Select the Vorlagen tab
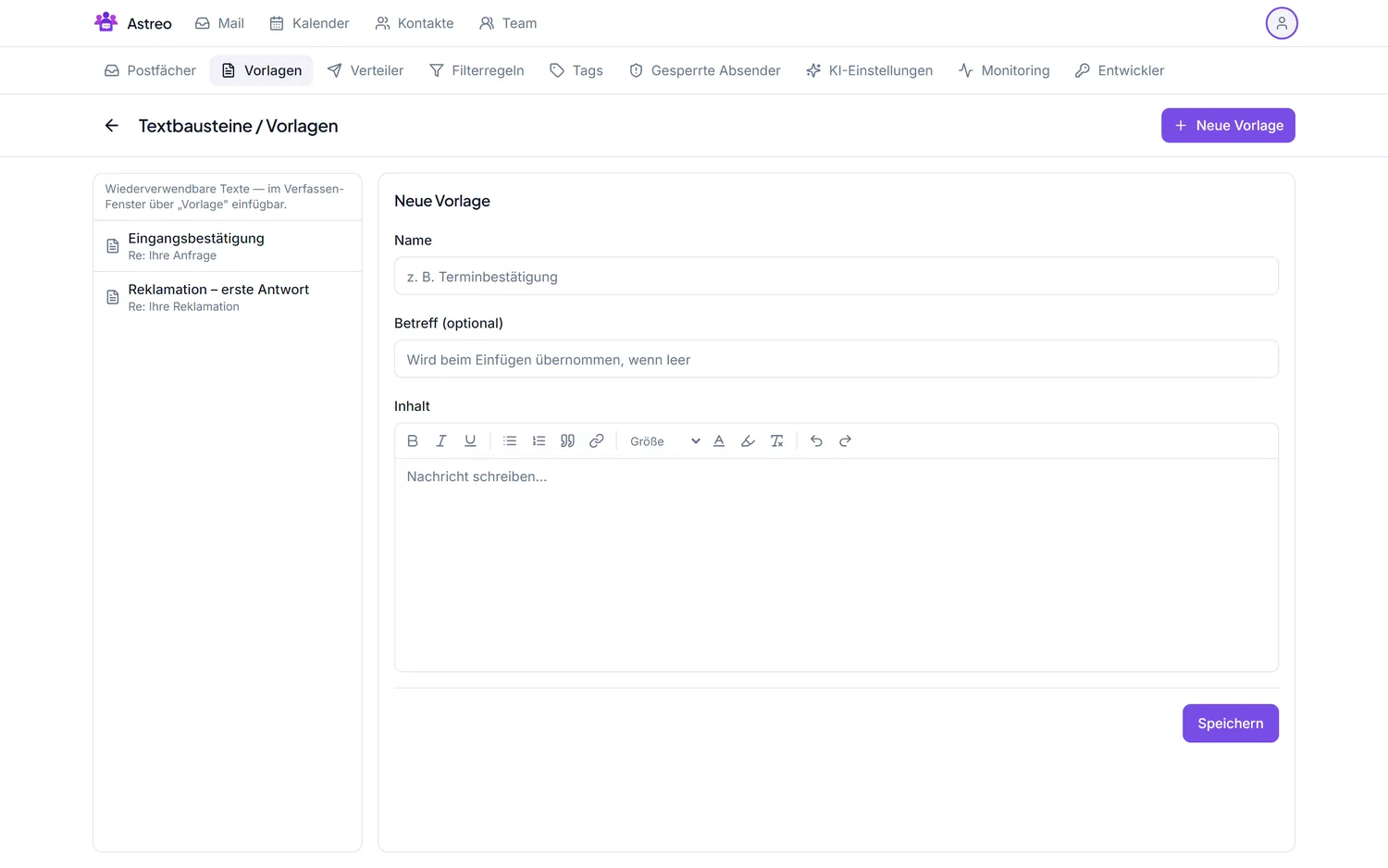Image resolution: width=1388 pixels, height=868 pixels. (262, 70)
